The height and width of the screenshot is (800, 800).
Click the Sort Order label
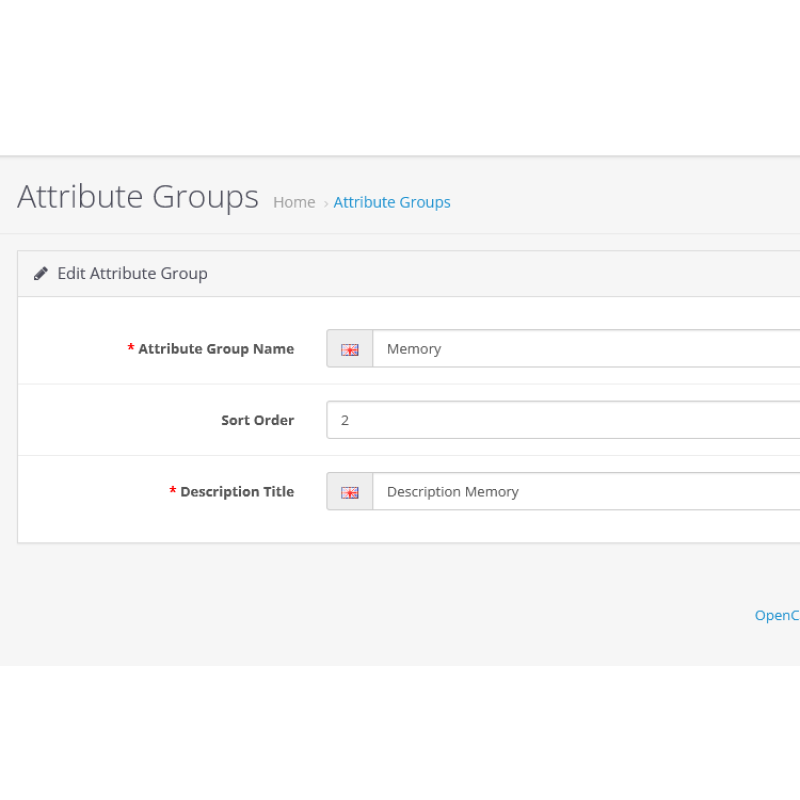pos(257,420)
